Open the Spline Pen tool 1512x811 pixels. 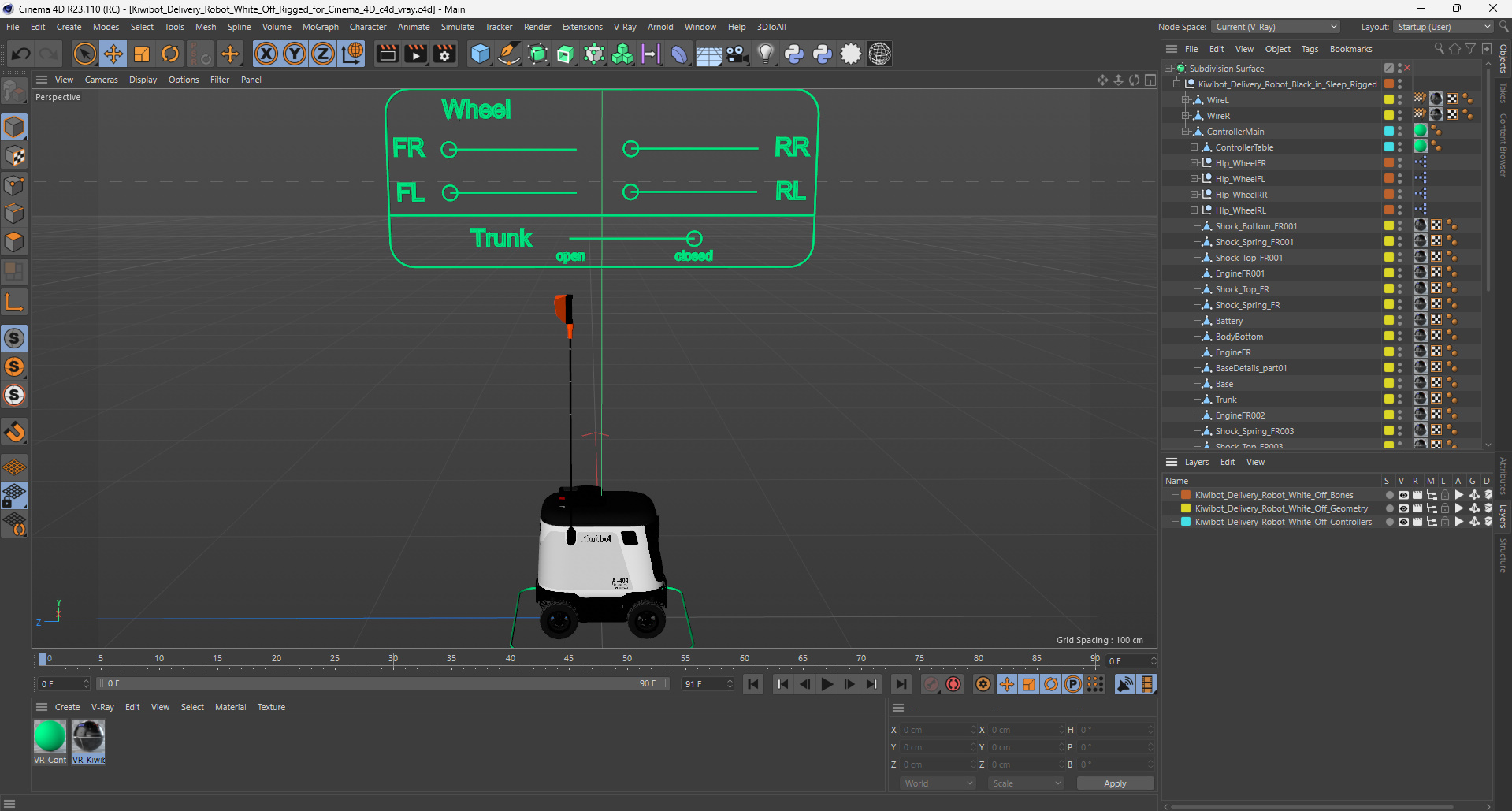(509, 54)
